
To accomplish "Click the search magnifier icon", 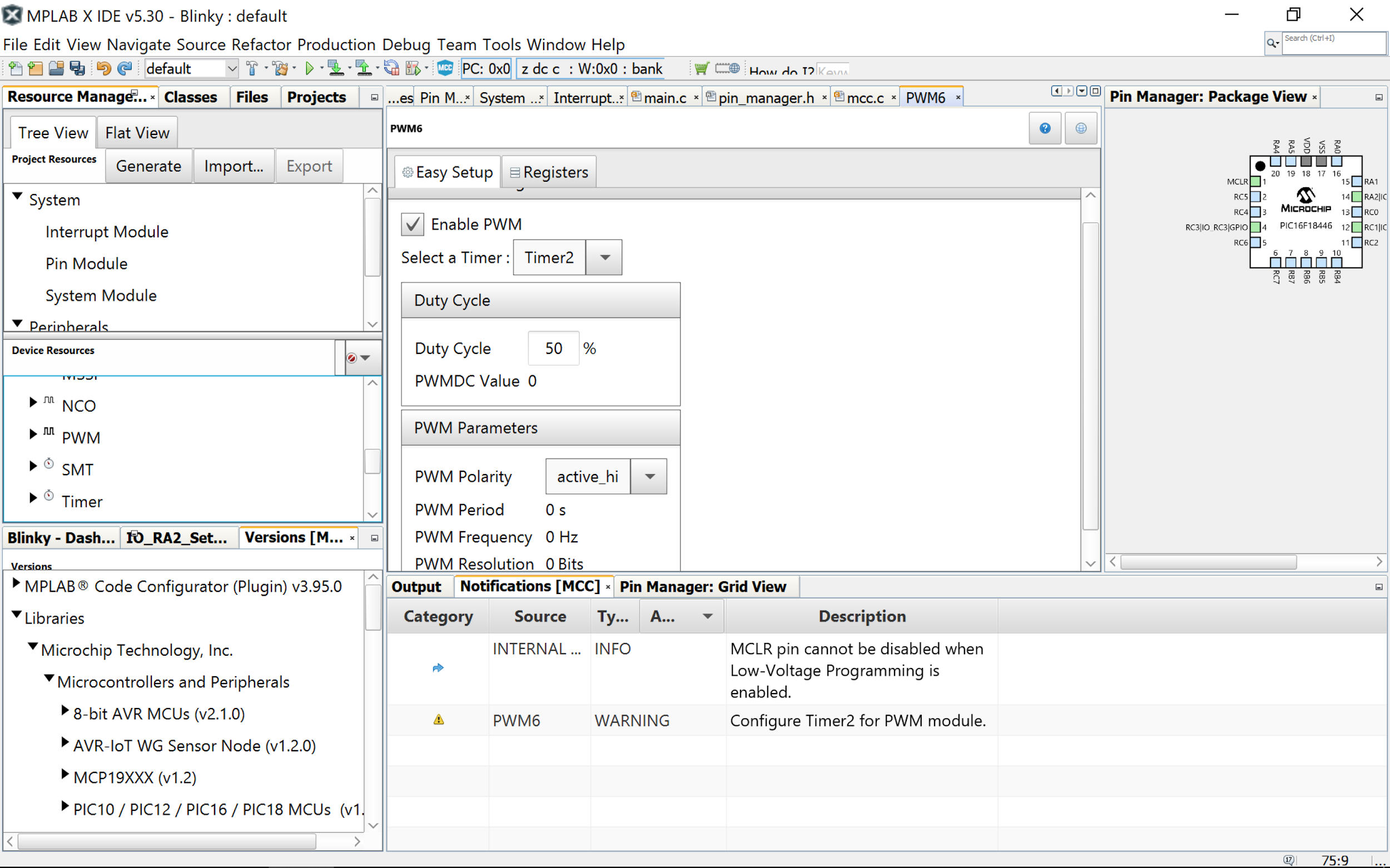I will [x=1273, y=43].
